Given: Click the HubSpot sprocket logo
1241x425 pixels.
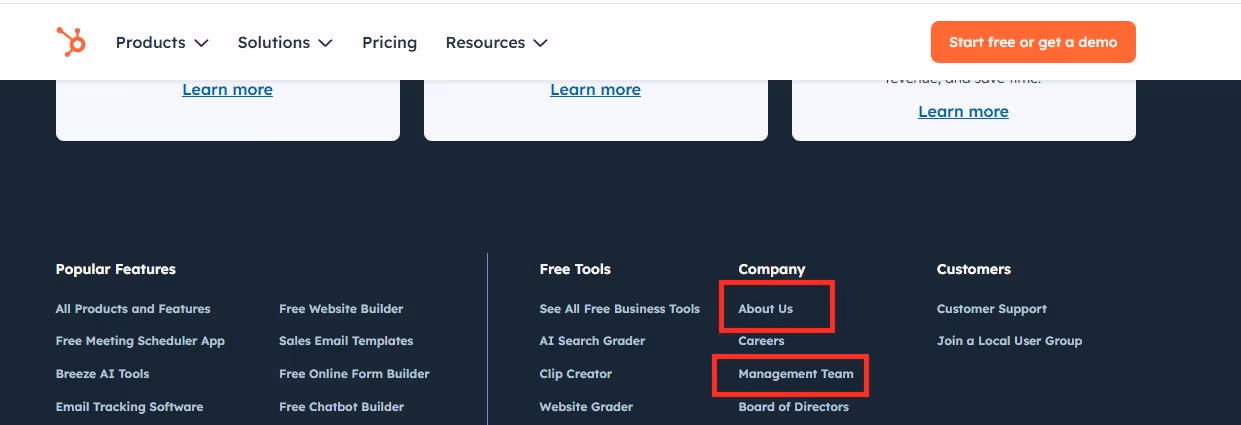Looking at the screenshot, I should pyautogui.click(x=71, y=42).
